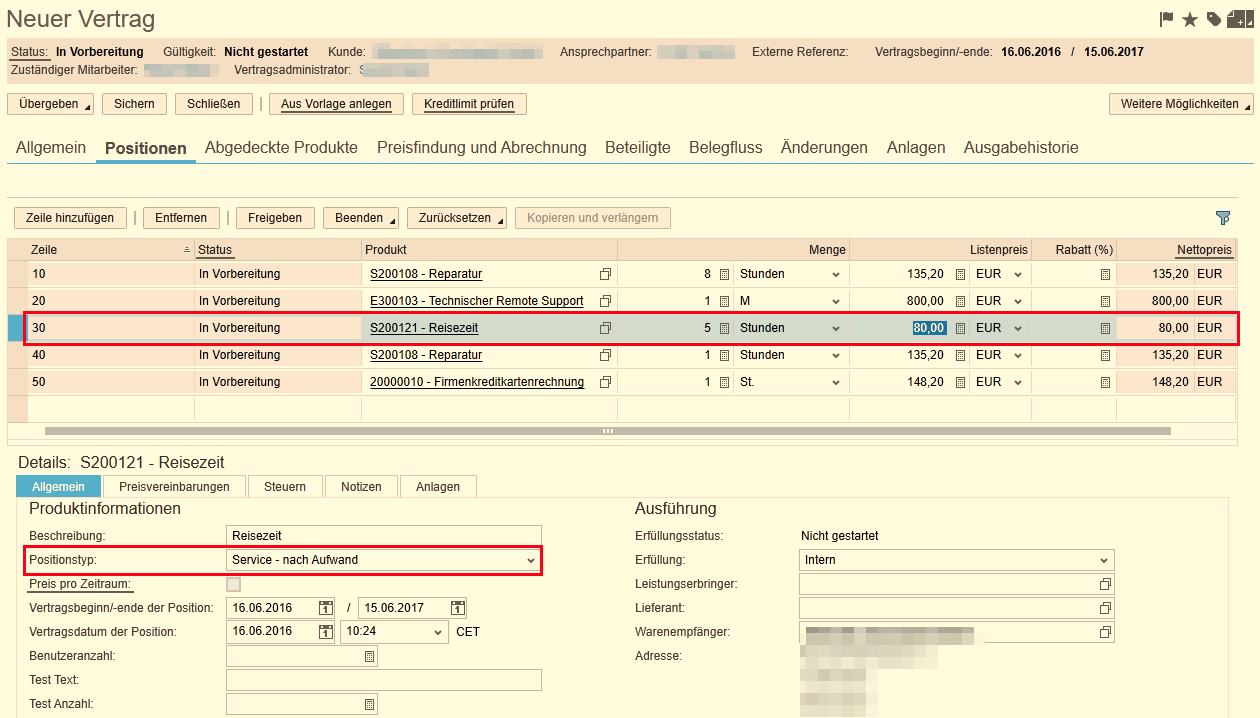Open calculator icon in Benutzeranzahl field
Screen dimensions: 1260x718
pyautogui.click(x=369, y=656)
